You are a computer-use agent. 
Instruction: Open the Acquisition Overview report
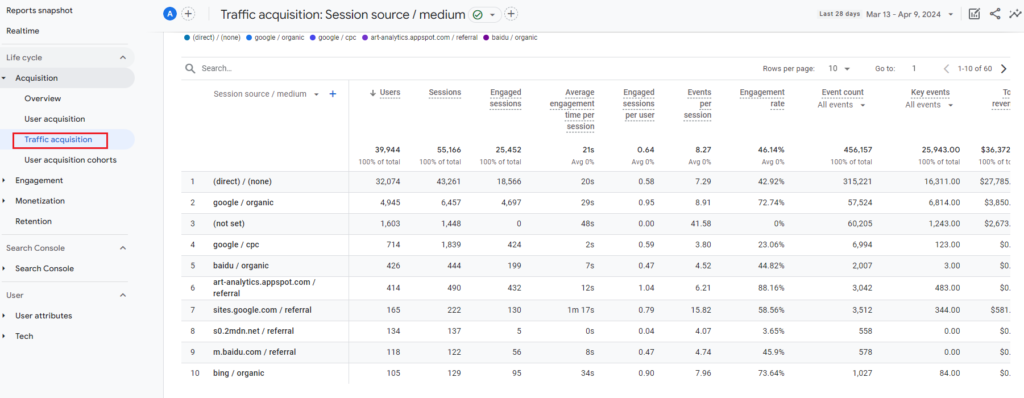(x=42, y=99)
